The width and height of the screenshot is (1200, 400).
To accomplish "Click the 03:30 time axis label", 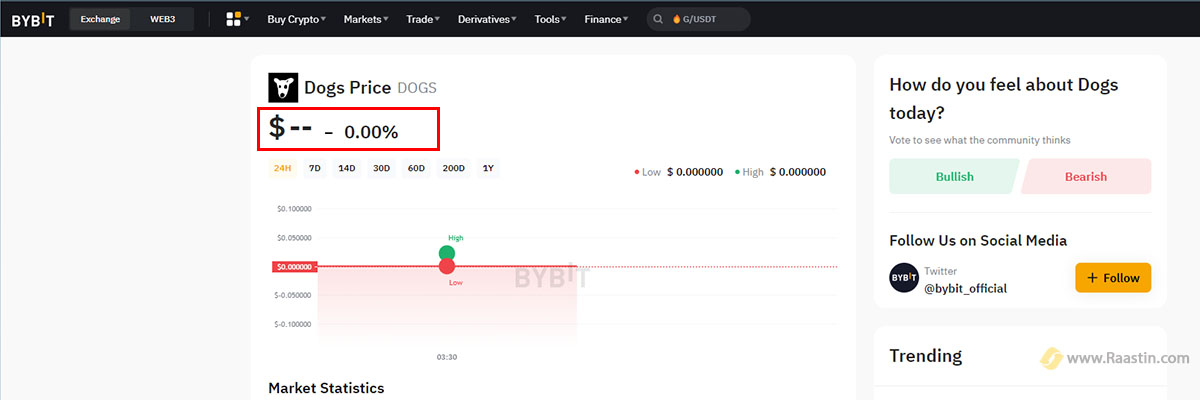I will [447, 357].
